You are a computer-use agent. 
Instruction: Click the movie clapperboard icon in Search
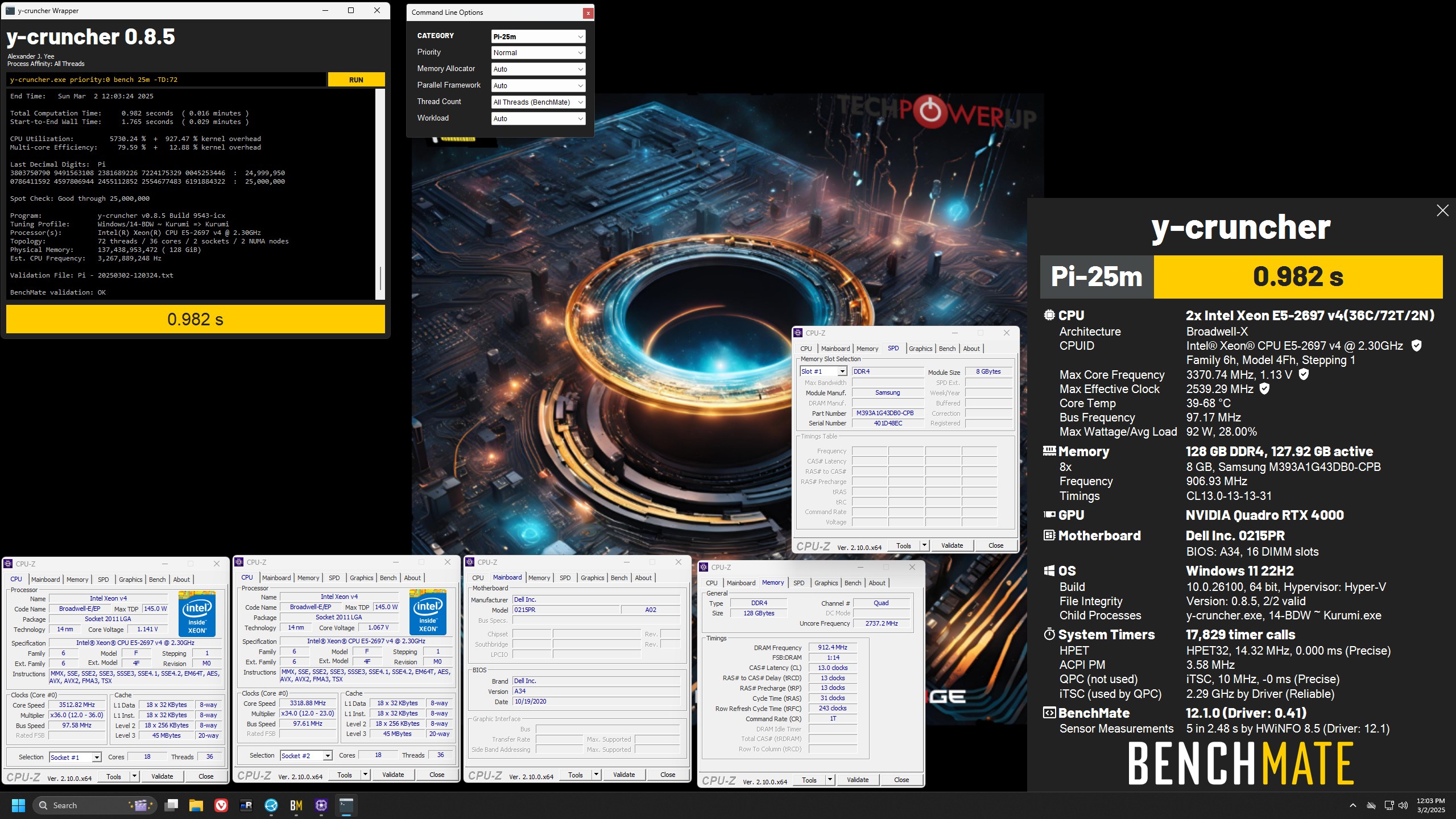(x=140, y=805)
